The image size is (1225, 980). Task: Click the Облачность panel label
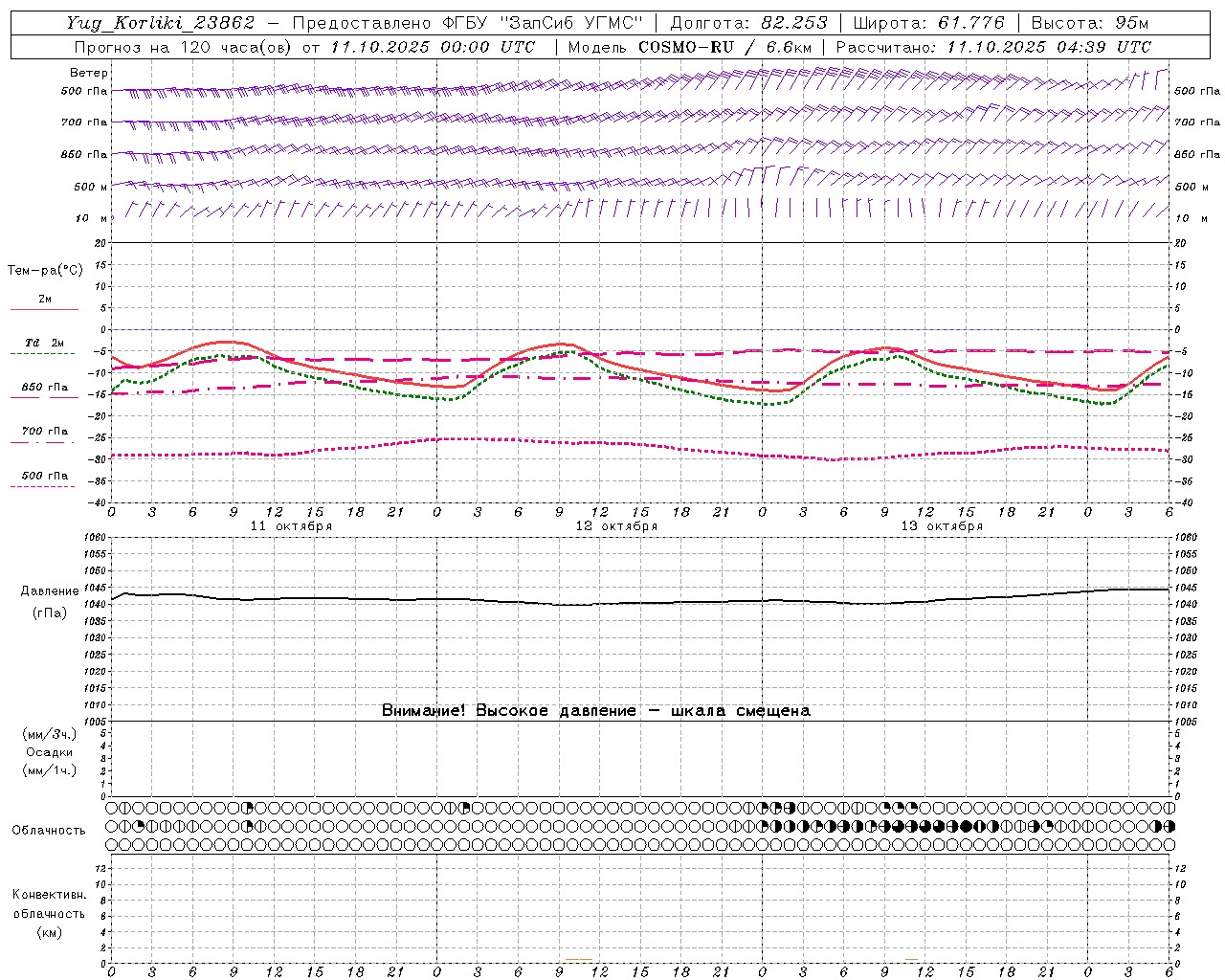pos(49,831)
